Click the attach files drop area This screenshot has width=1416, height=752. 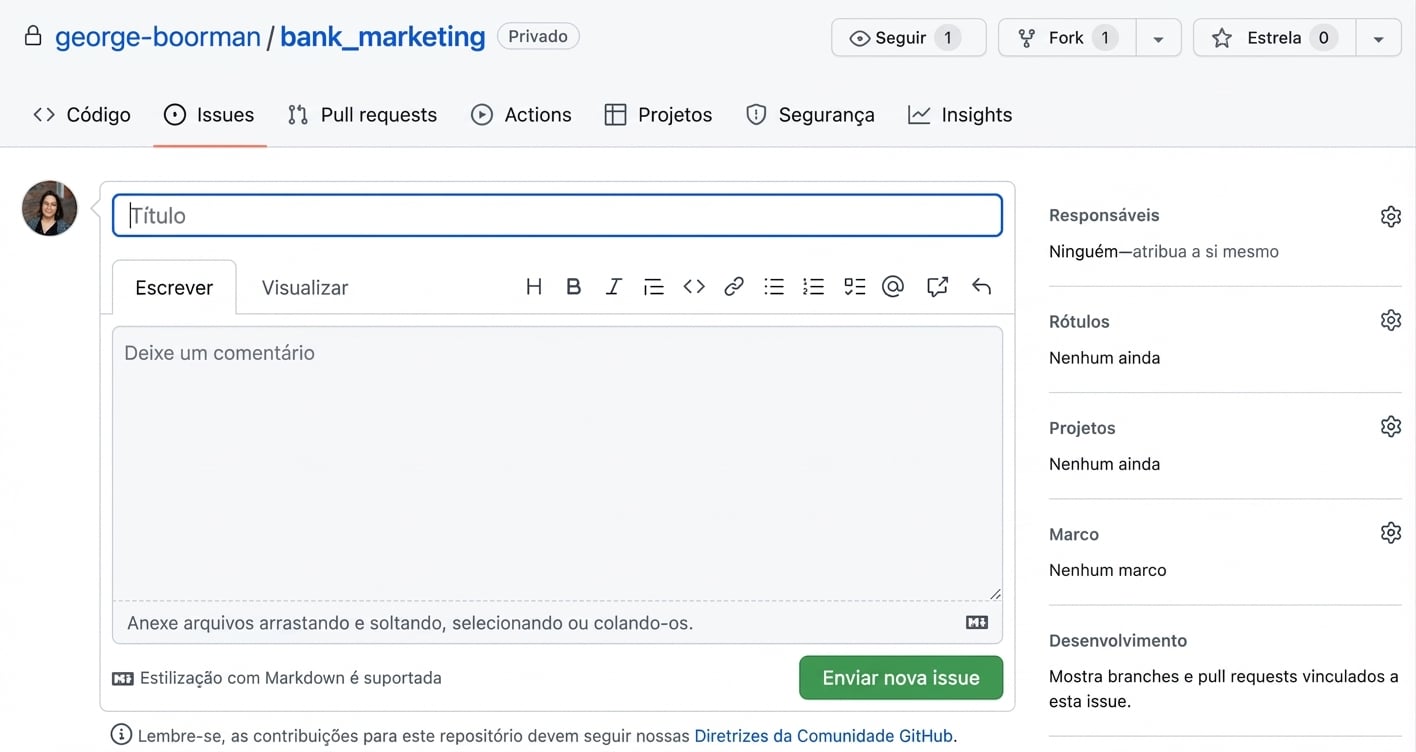(557, 623)
